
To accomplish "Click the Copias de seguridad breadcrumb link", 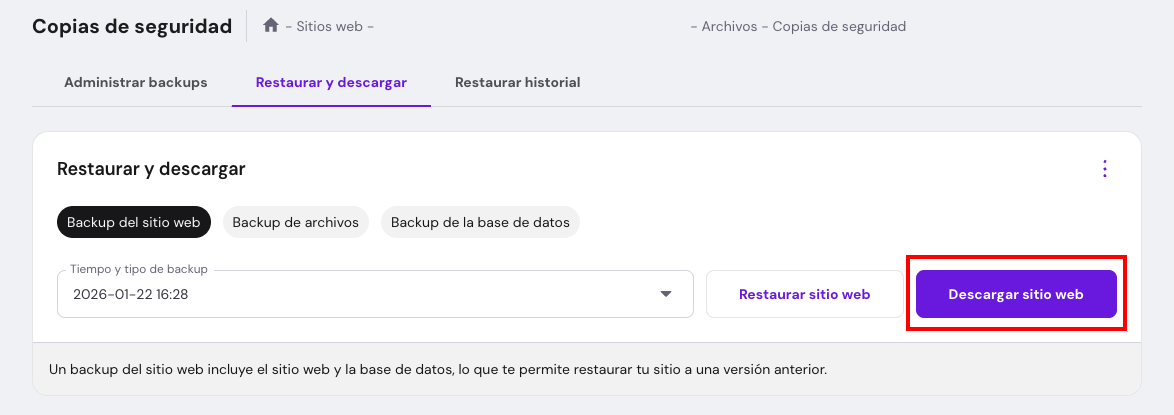I will point(839,27).
